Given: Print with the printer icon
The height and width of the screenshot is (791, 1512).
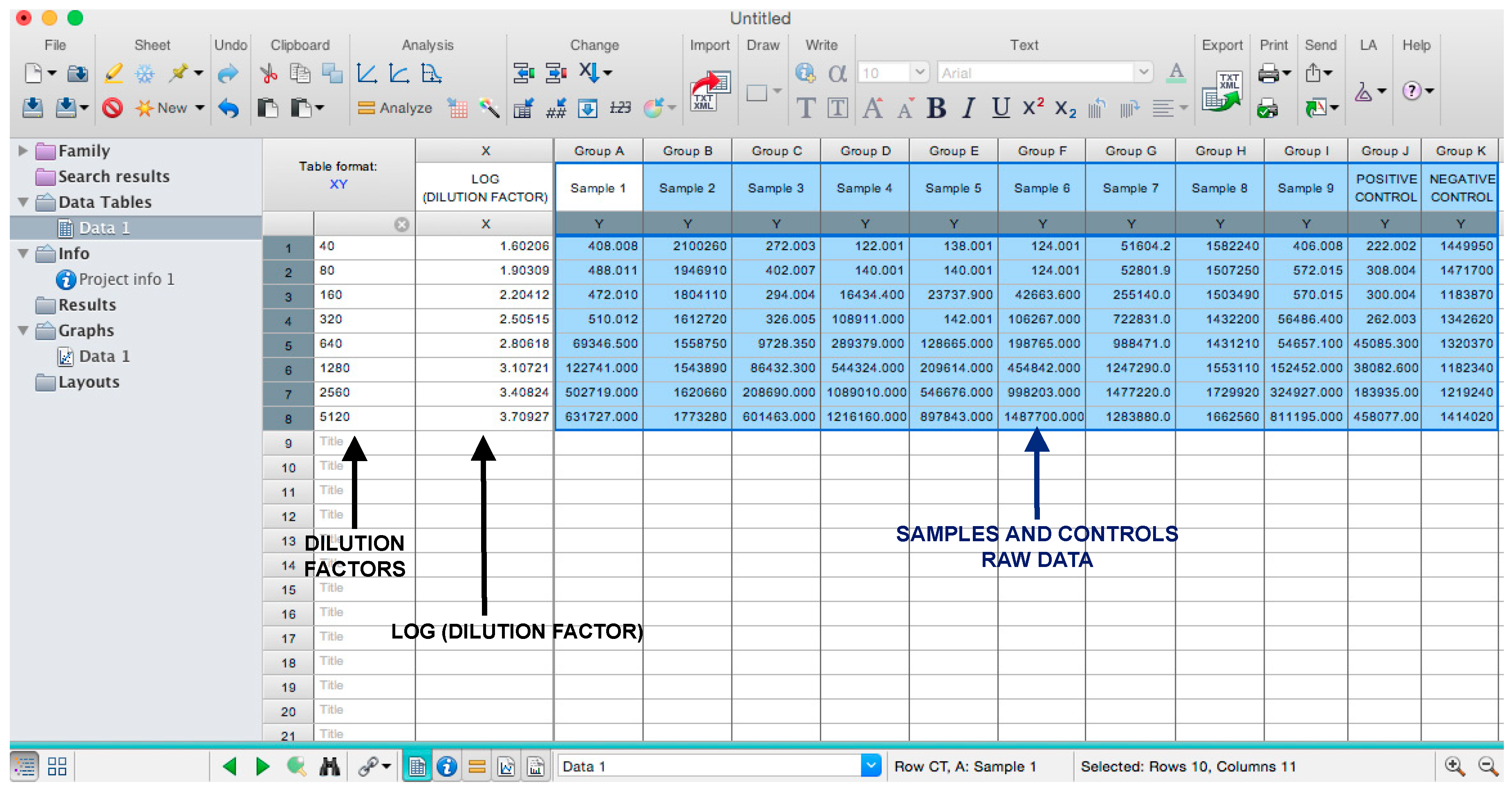Looking at the screenshot, I should [1268, 73].
